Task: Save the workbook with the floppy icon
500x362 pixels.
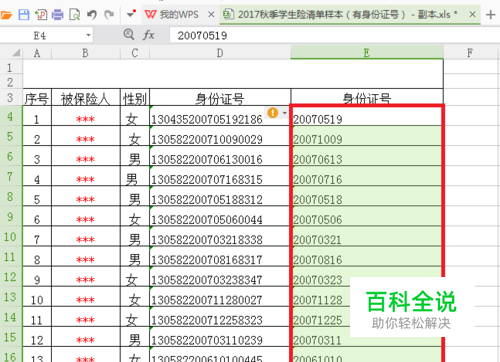Action: (24, 15)
